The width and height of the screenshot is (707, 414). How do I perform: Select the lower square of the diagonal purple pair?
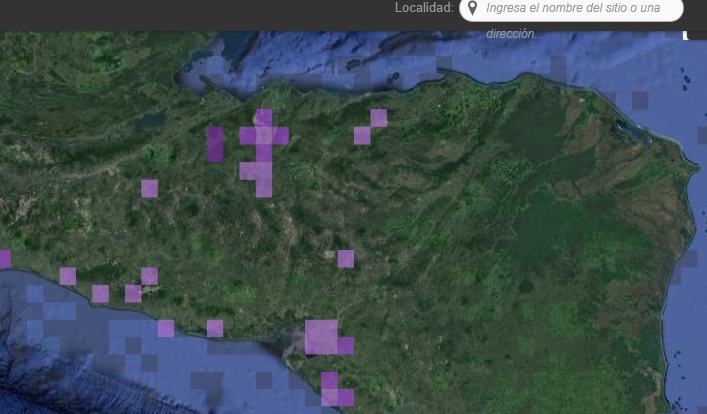pyautogui.click(x=362, y=136)
